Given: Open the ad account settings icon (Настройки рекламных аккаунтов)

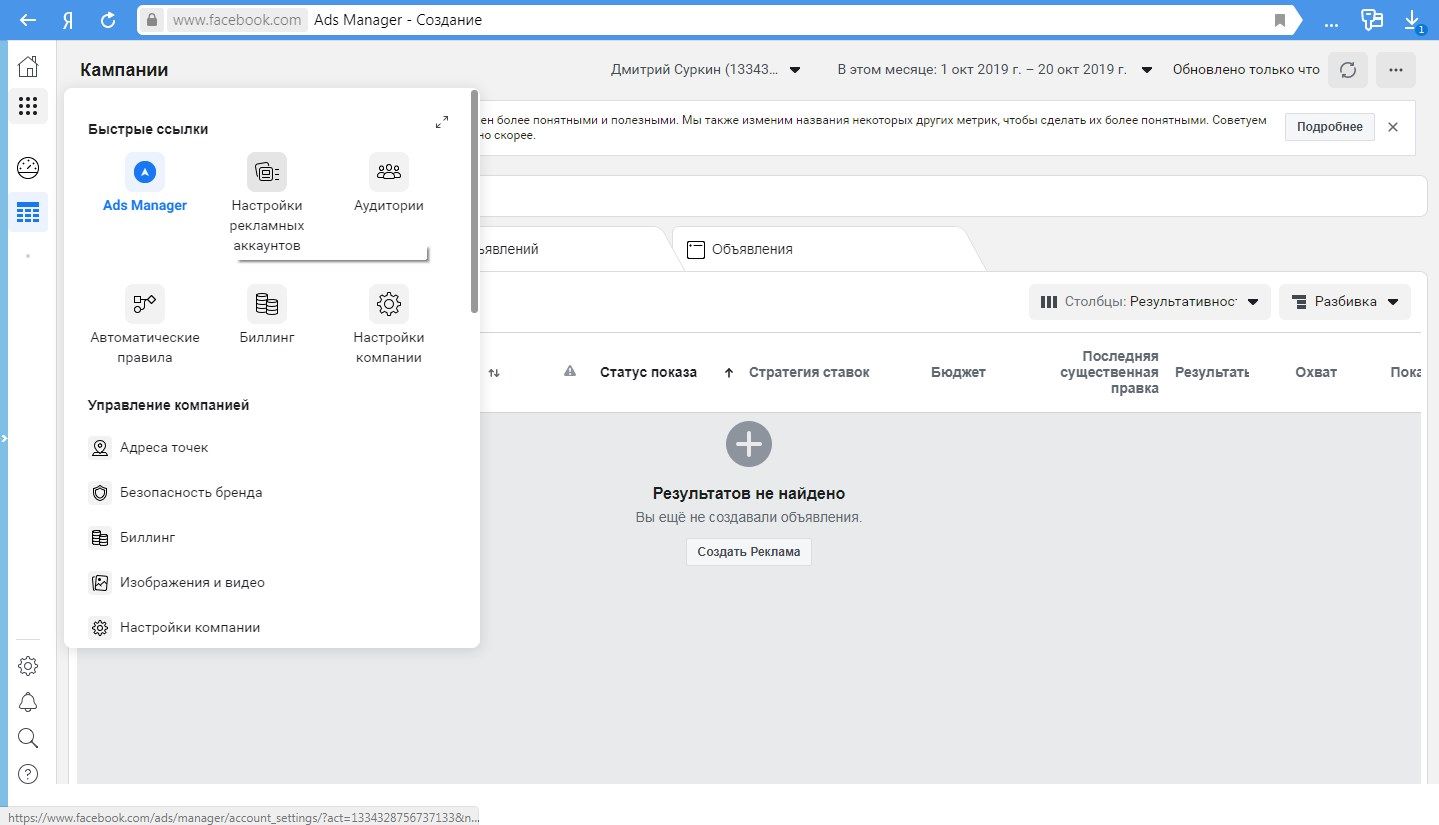Looking at the screenshot, I should click(x=266, y=172).
